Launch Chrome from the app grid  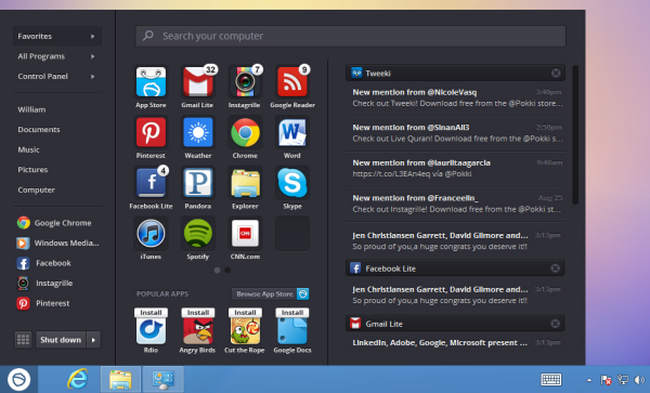coord(245,132)
